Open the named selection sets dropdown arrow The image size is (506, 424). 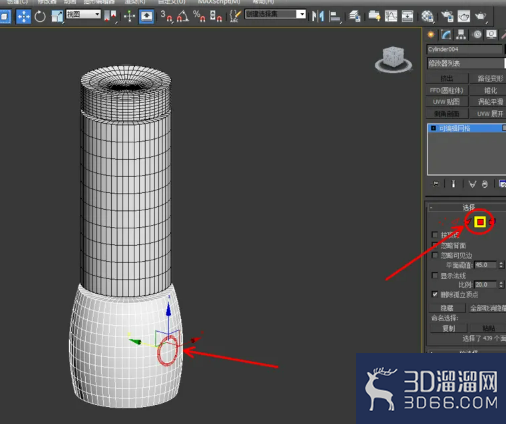301,14
